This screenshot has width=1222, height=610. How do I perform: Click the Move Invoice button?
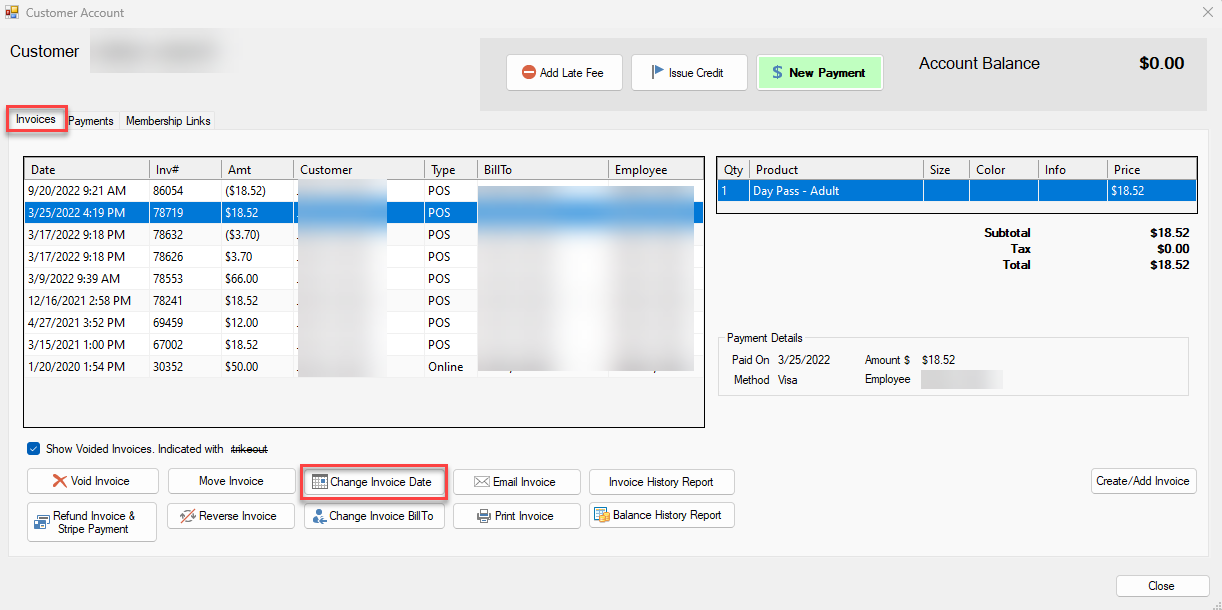pos(231,481)
